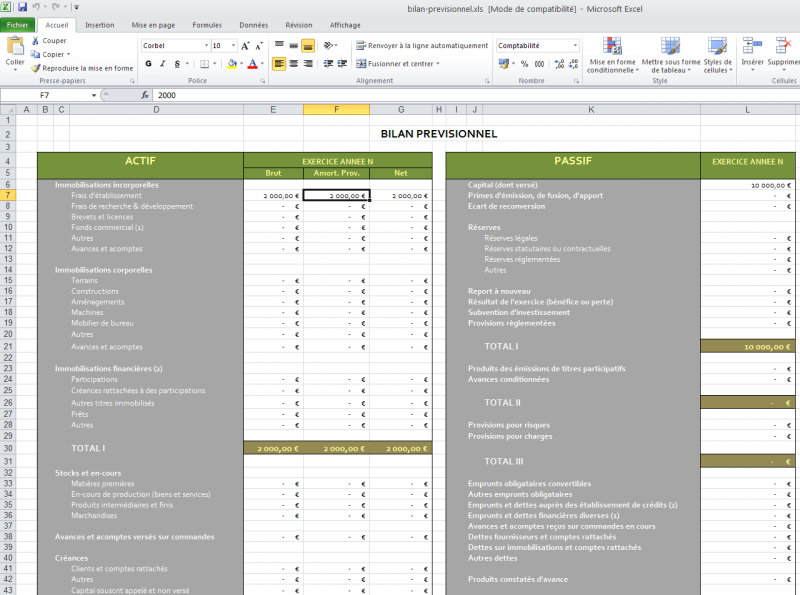Open the Fichier menu tab
Image resolution: width=800 pixels, height=595 pixels.
coord(18,25)
